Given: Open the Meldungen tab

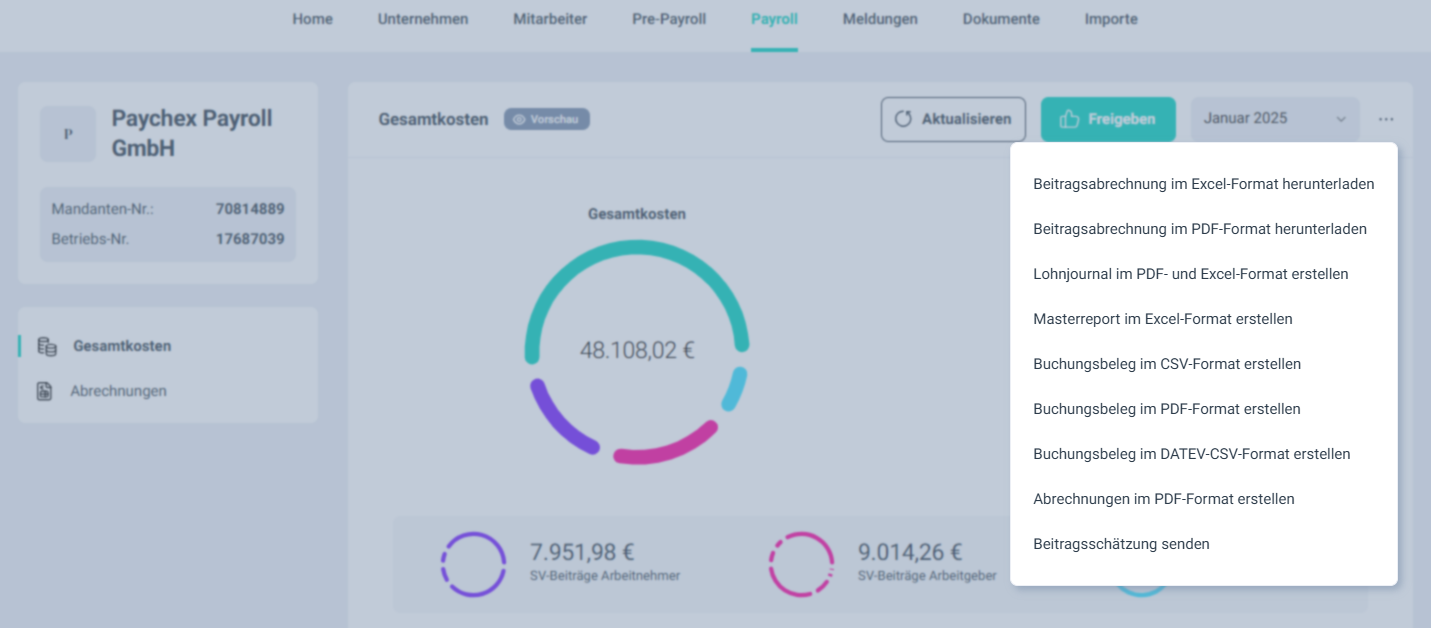Looking at the screenshot, I should point(879,19).
